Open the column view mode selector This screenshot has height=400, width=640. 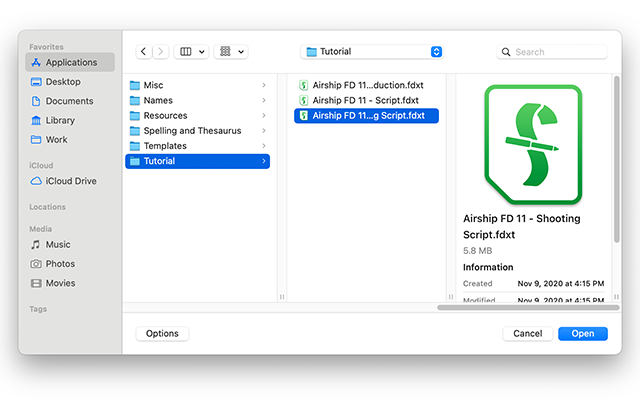point(190,51)
